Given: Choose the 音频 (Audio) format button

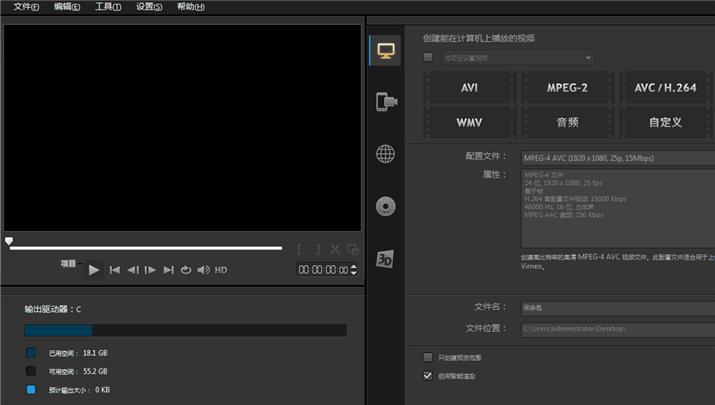Looking at the screenshot, I should 567,122.
